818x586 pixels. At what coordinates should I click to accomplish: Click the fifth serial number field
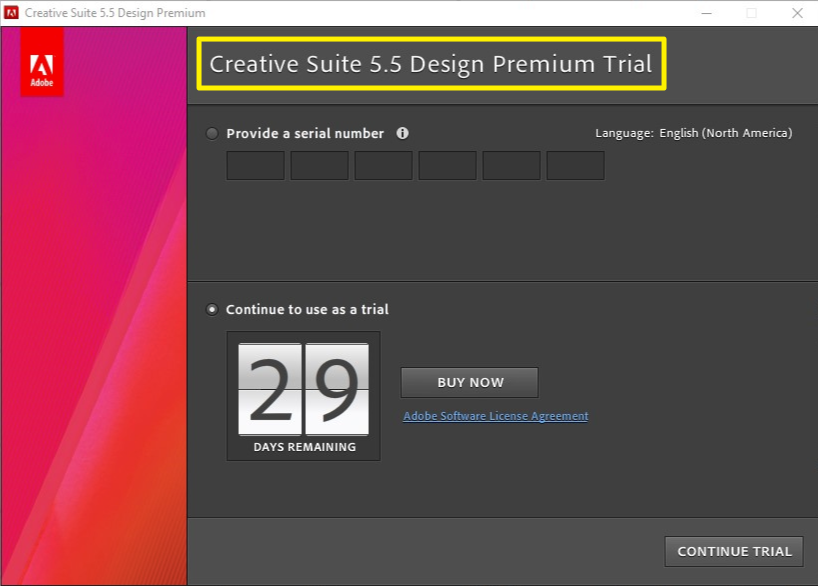511,165
